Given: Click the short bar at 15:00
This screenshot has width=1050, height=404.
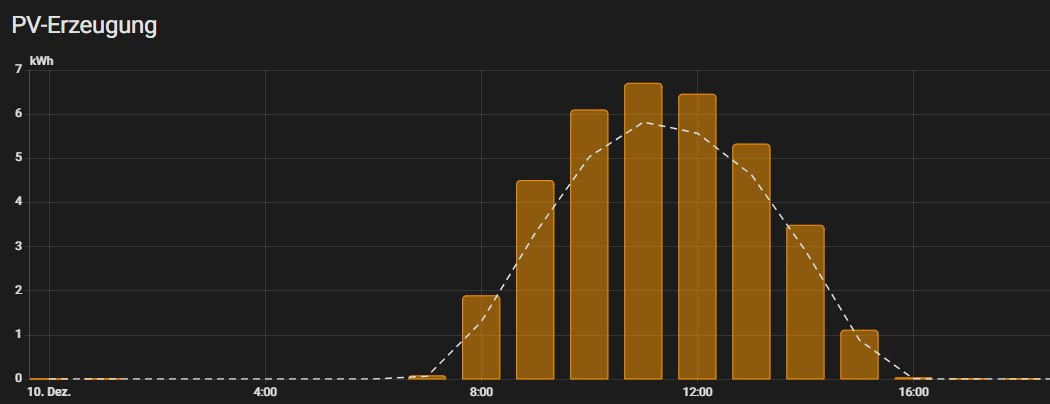Looking at the screenshot, I should (859, 354).
